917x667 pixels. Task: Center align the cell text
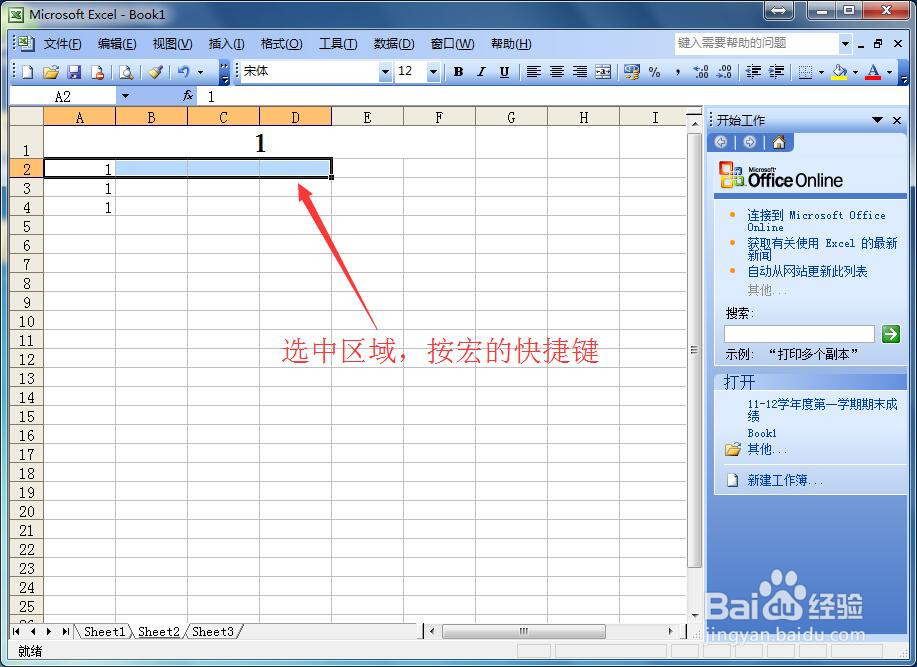click(557, 71)
